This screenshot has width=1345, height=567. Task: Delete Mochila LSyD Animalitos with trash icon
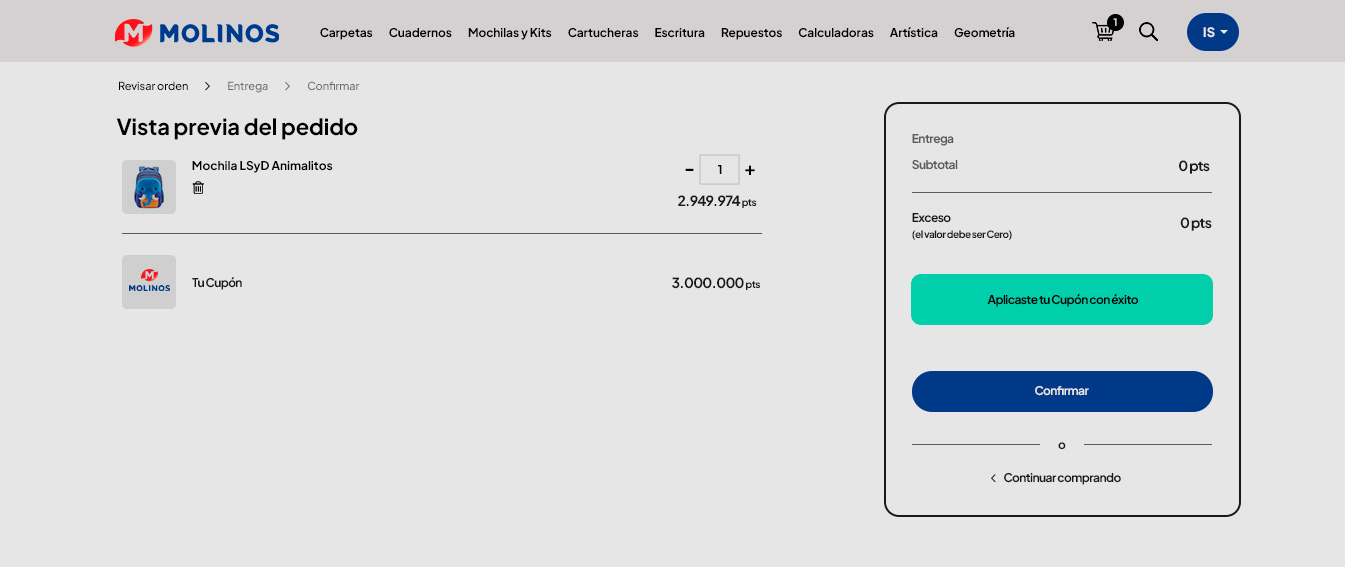click(198, 188)
